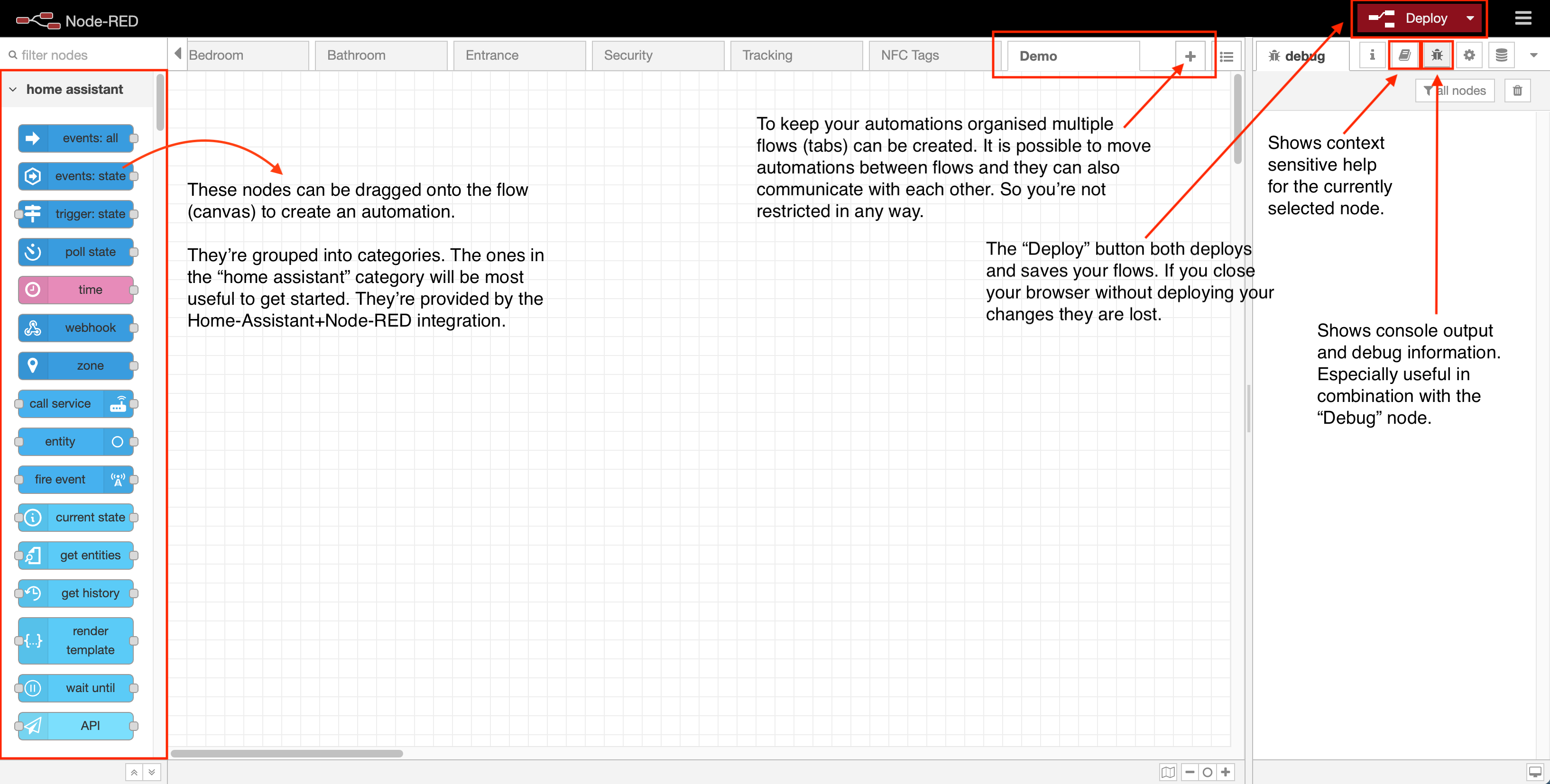This screenshot has width=1550, height=784.
Task: Select the 'entity' node
Action: 76,441
